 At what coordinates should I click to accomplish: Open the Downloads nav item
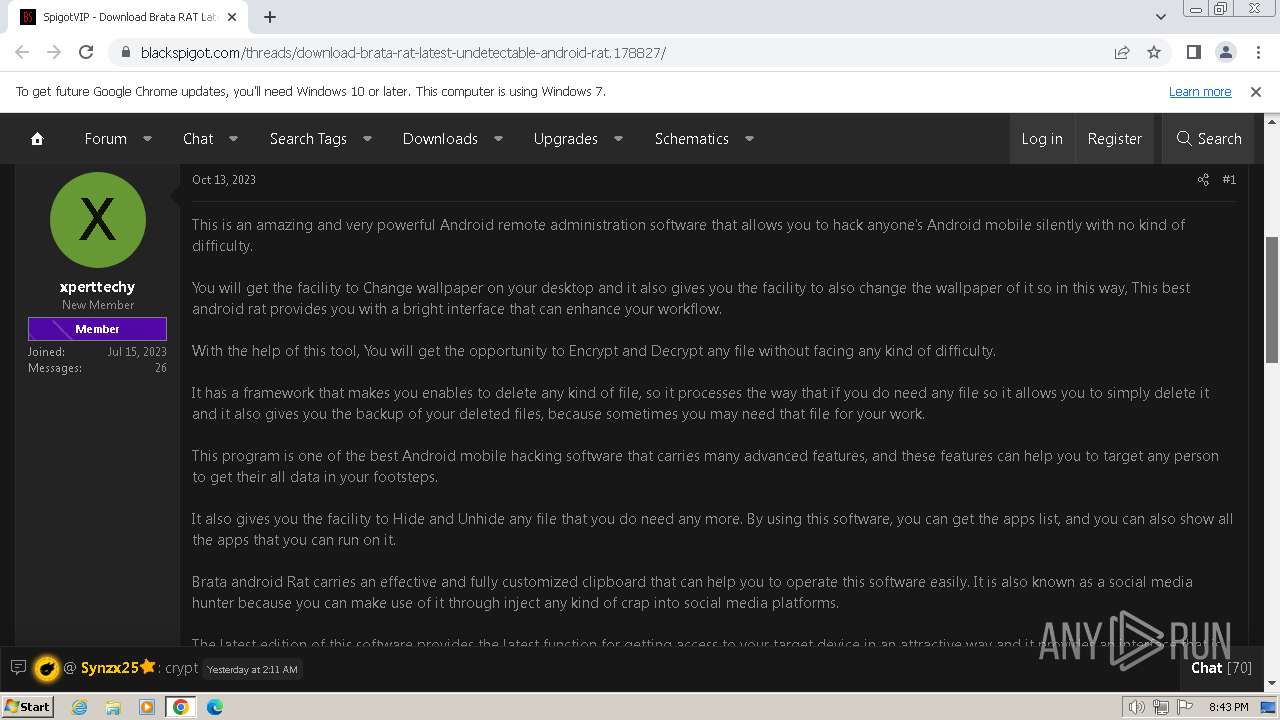(440, 139)
